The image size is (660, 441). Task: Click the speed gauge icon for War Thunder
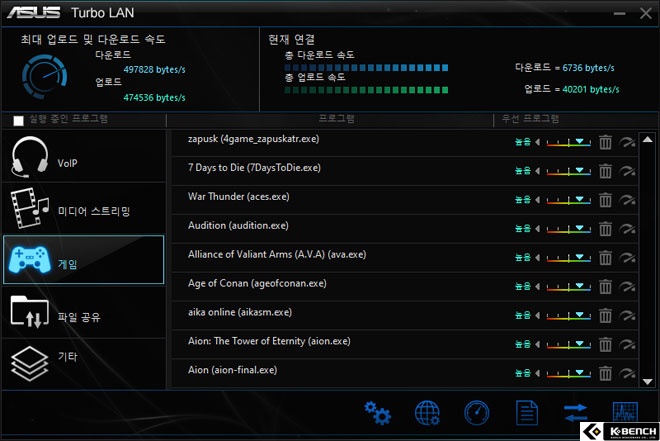tap(627, 200)
